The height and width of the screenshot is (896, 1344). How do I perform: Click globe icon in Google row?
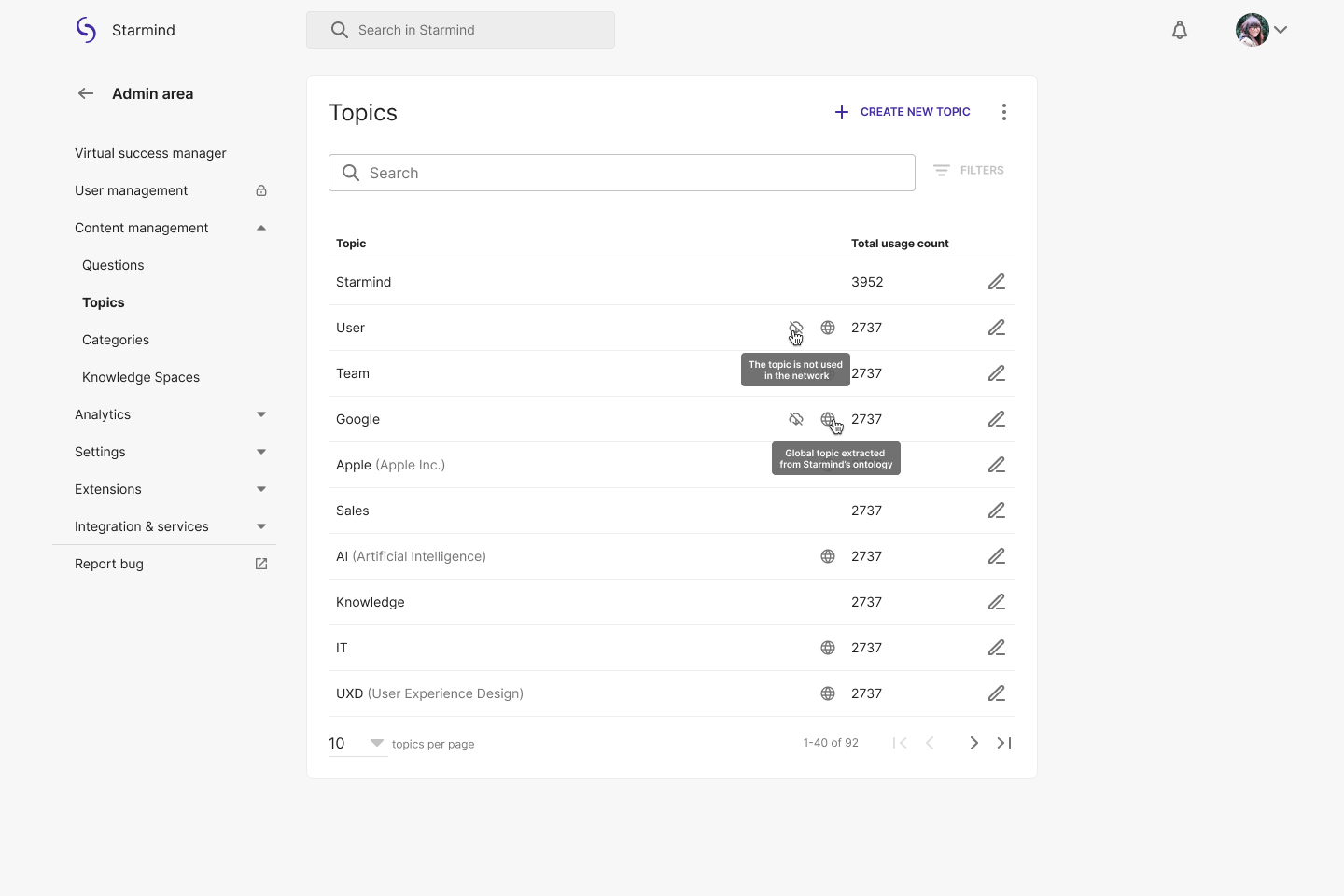(x=828, y=419)
